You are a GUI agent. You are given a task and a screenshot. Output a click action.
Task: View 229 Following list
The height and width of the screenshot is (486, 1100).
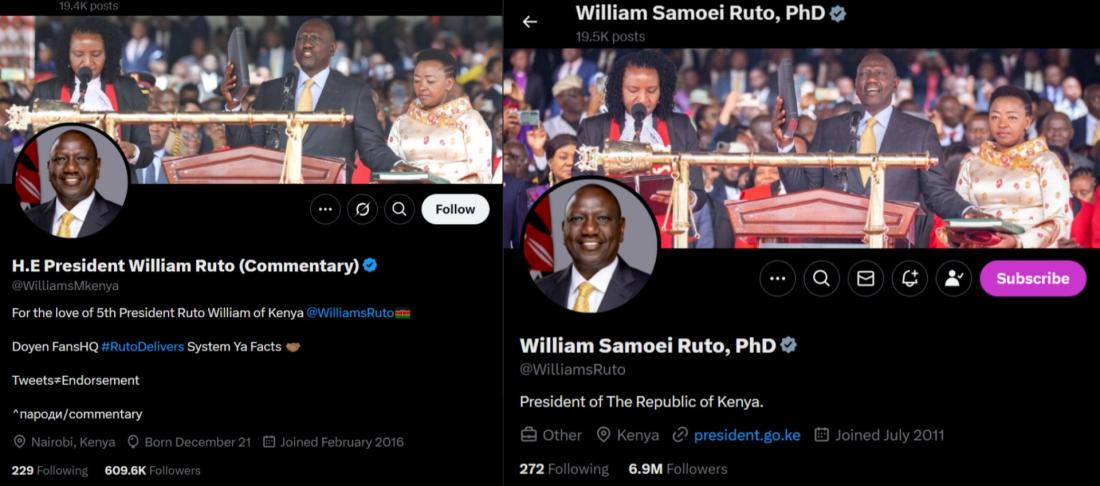click(50, 471)
